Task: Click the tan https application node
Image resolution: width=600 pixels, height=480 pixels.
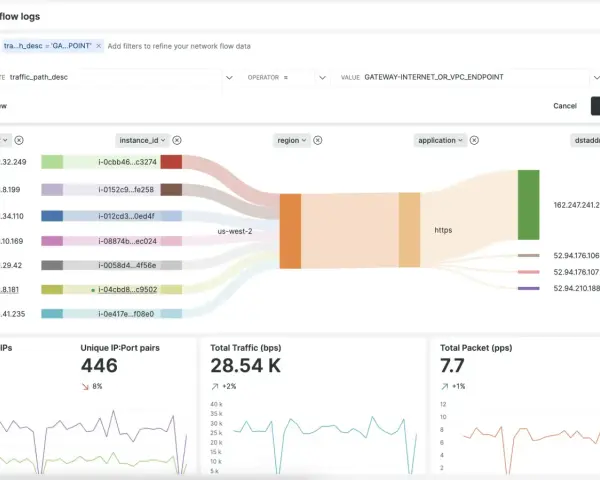Action: [409, 230]
